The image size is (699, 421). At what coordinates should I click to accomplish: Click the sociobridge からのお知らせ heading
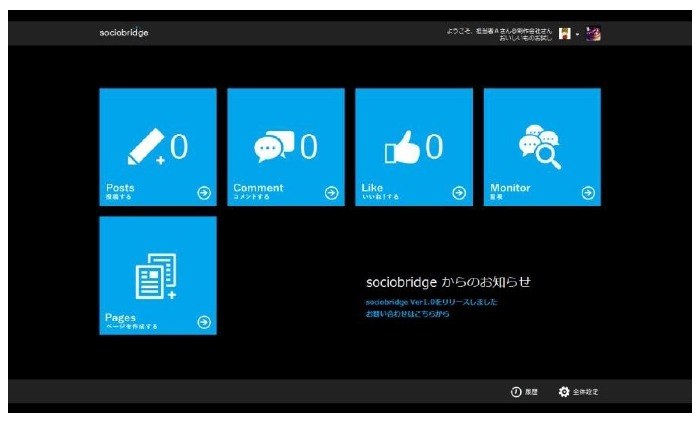448,282
